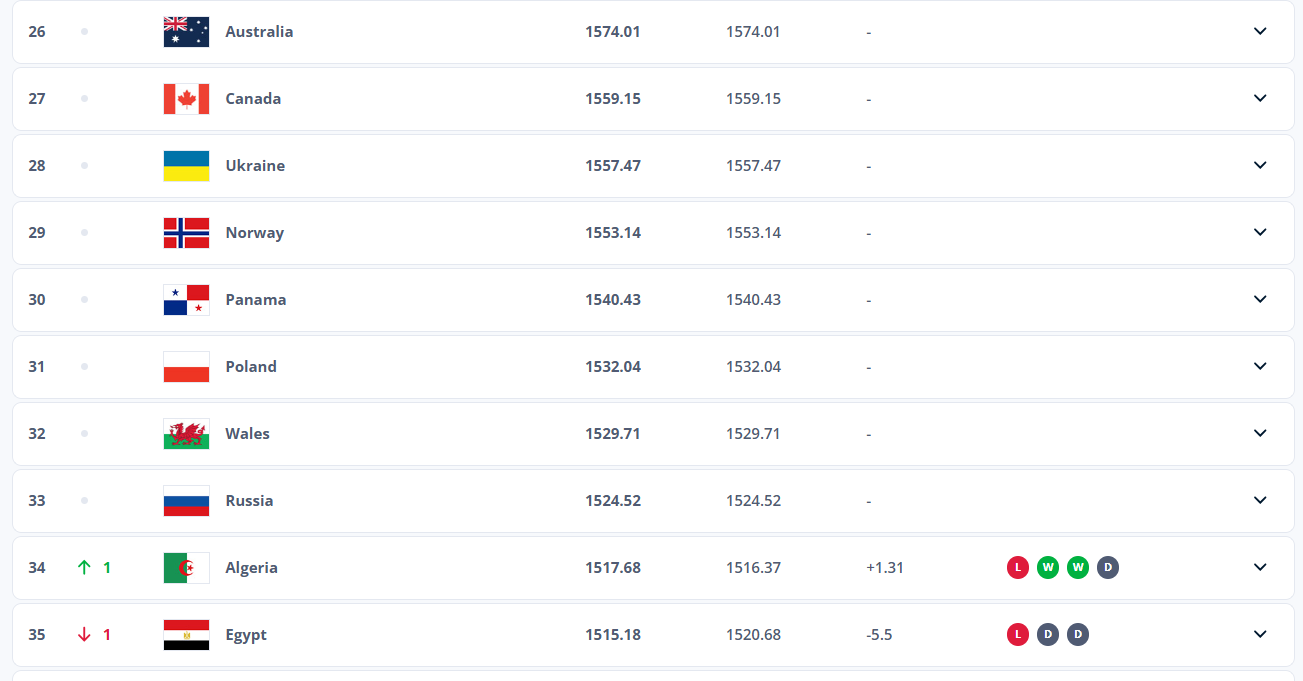Select Algeria's first green W badge
The image size is (1303, 681).
click(x=1048, y=568)
